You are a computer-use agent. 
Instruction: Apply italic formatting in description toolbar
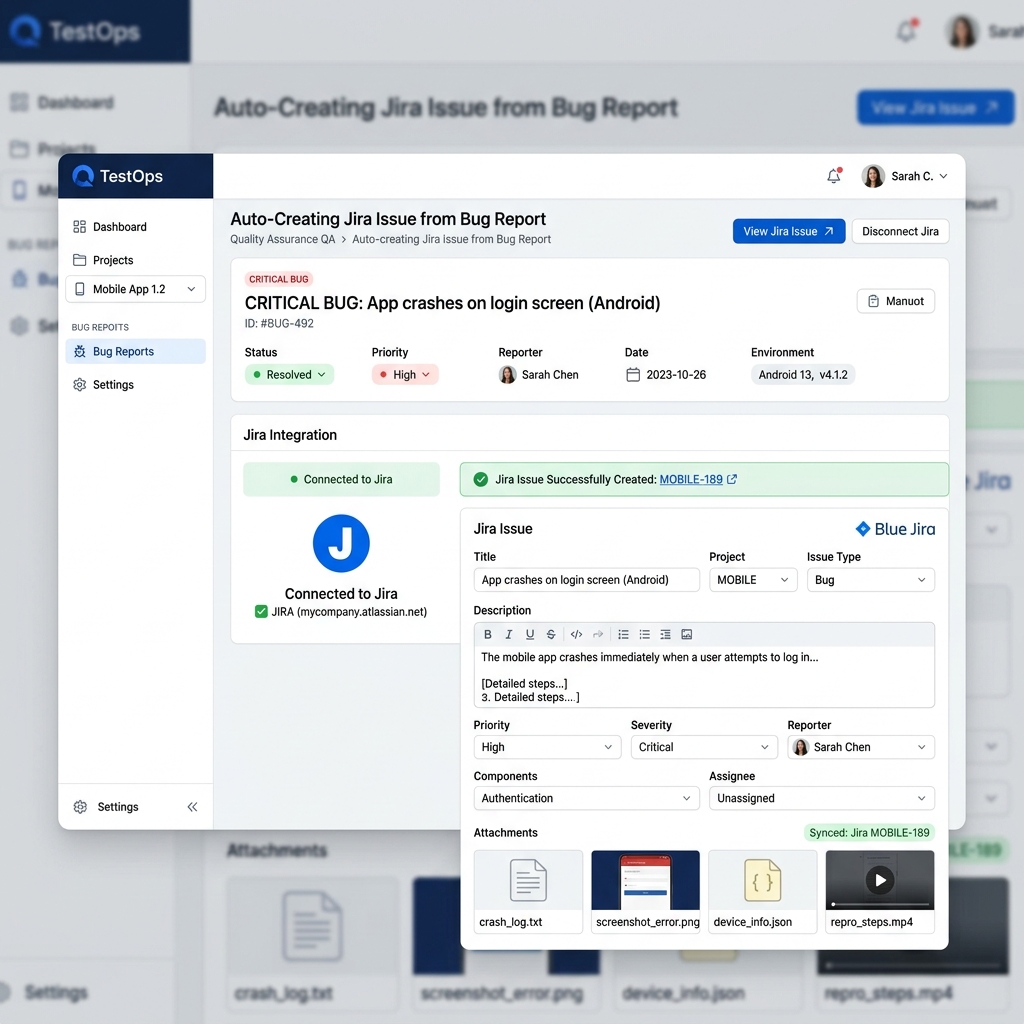pyautogui.click(x=509, y=634)
